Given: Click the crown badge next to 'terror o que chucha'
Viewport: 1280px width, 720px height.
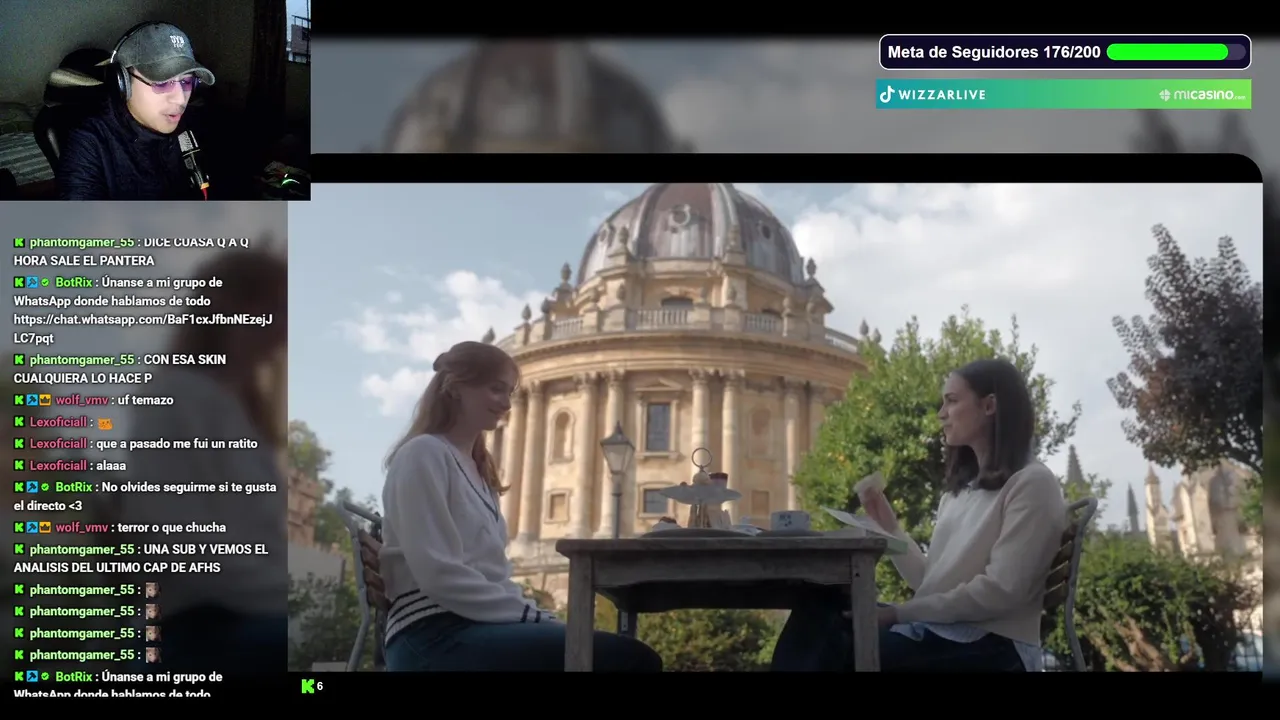Looking at the screenshot, I should pyautogui.click(x=46, y=527).
